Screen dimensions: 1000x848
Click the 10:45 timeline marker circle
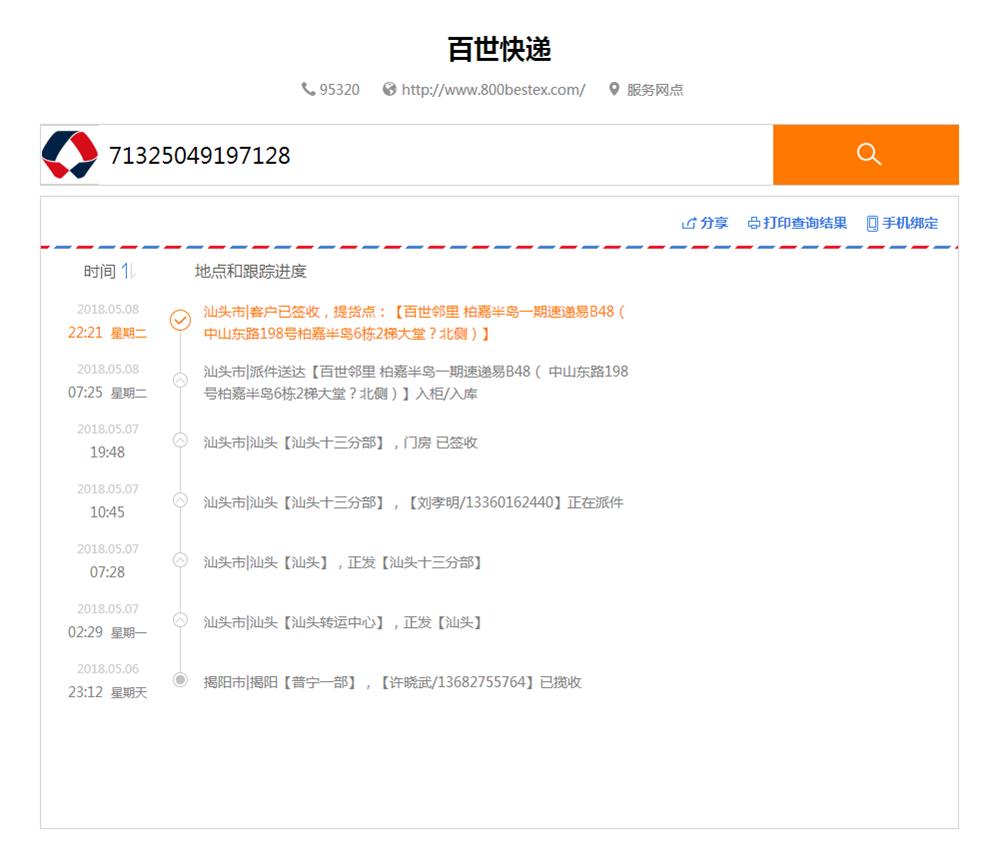click(x=180, y=500)
